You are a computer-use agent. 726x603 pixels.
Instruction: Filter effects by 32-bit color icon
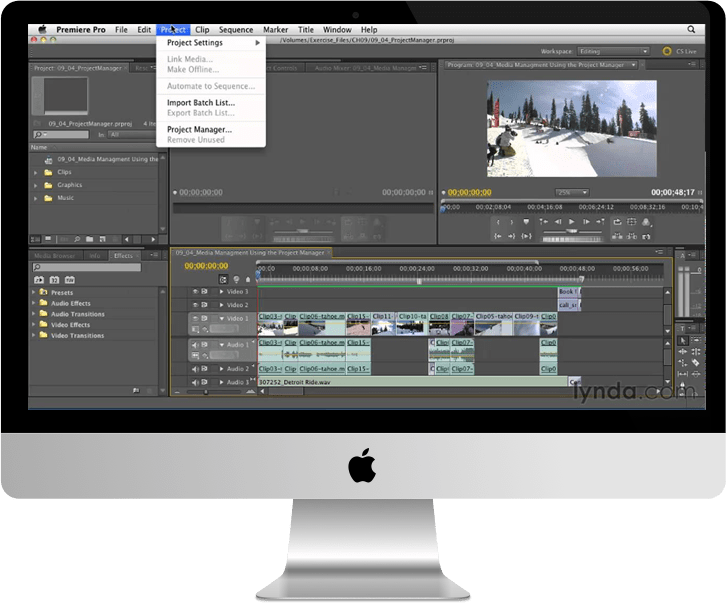[54, 280]
